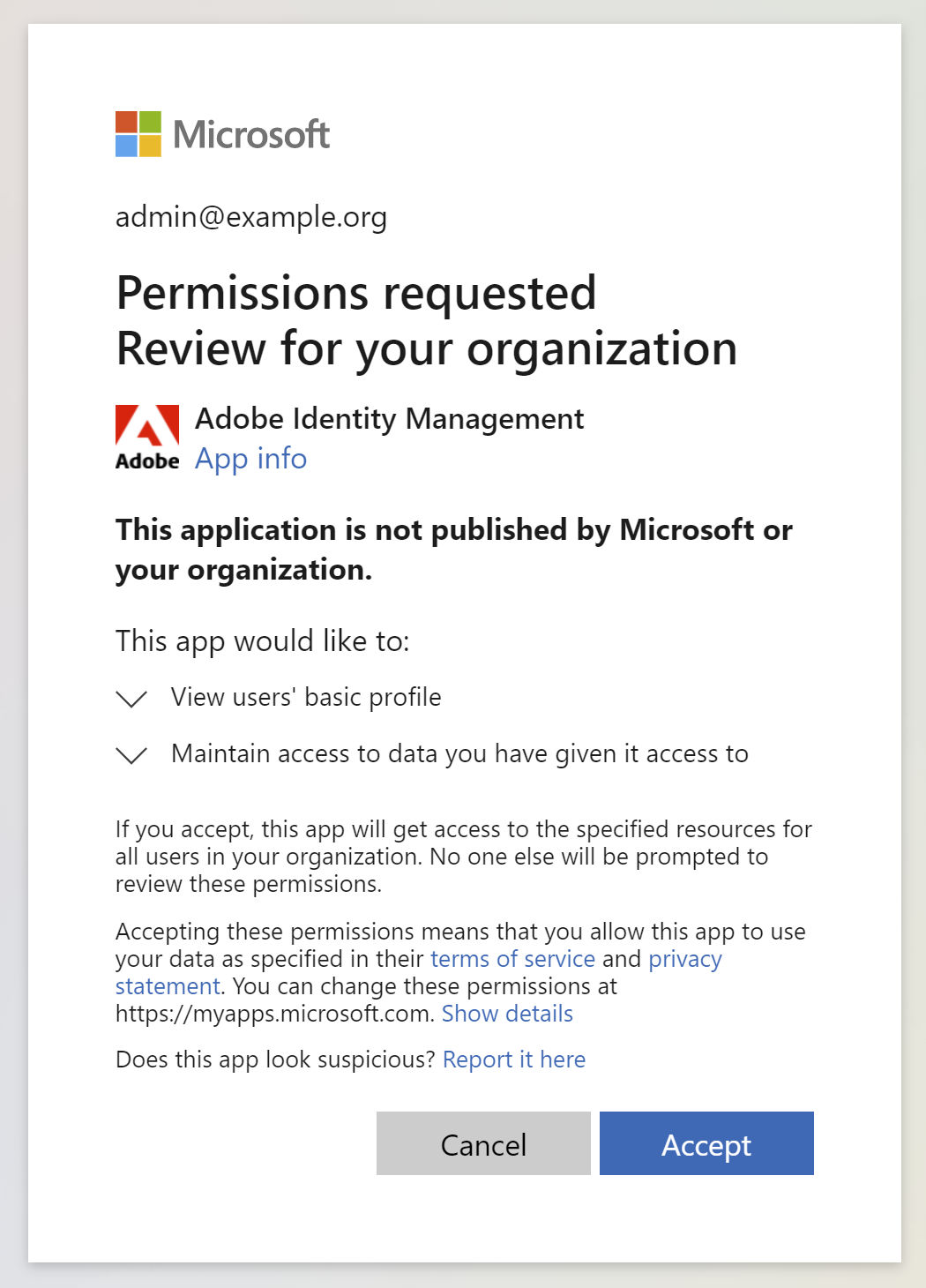View the privacy statement
This screenshot has width=926, height=1288.
pyautogui.click(x=684, y=959)
